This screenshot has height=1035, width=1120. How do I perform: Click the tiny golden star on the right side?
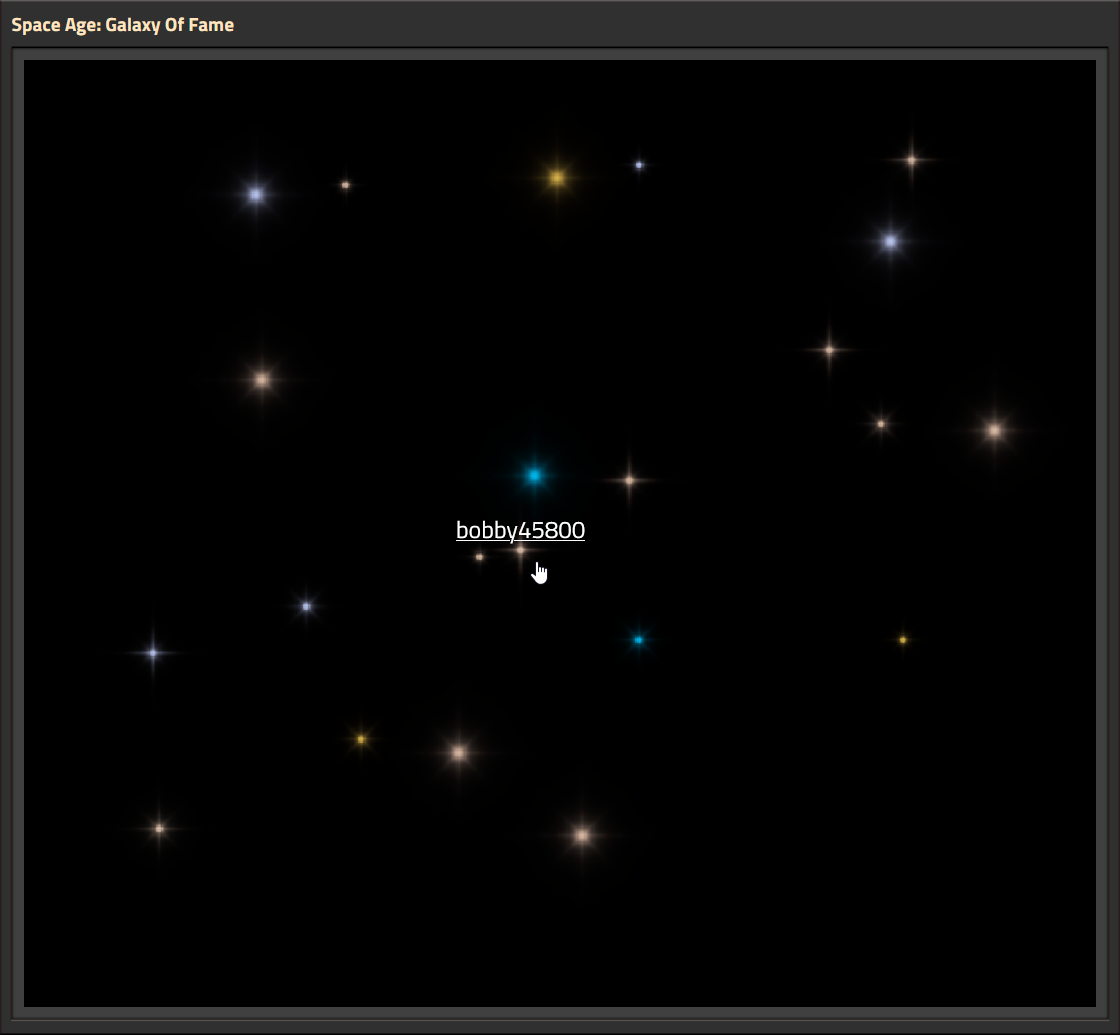coord(903,640)
